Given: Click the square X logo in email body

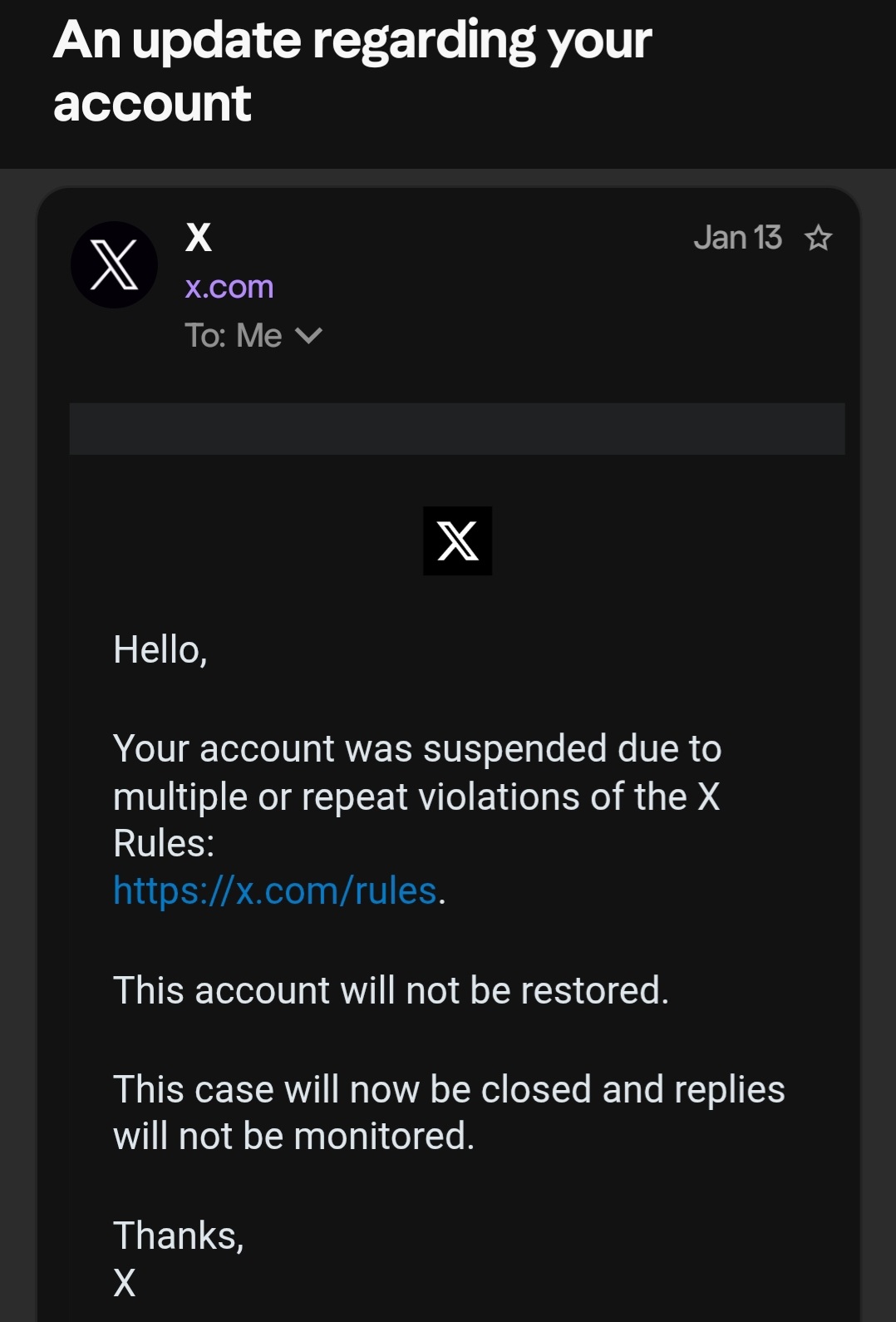Looking at the screenshot, I should 457,541.
